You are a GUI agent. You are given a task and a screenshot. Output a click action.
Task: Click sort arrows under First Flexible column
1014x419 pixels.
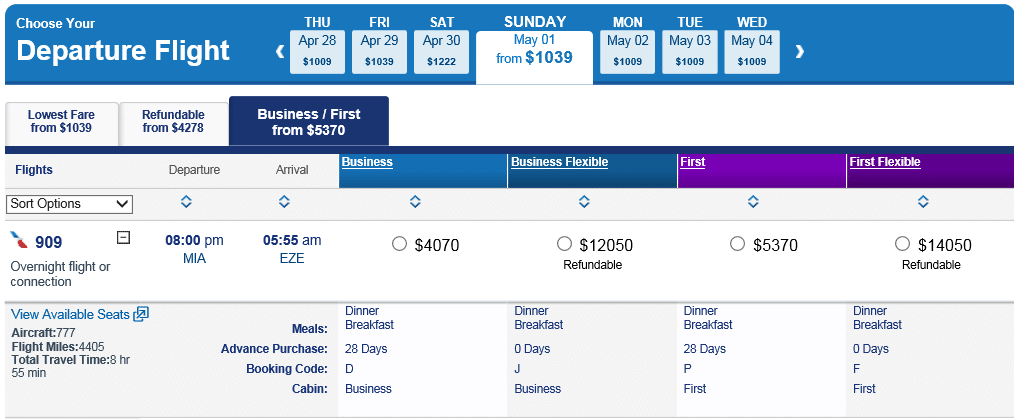coord(923,202)
